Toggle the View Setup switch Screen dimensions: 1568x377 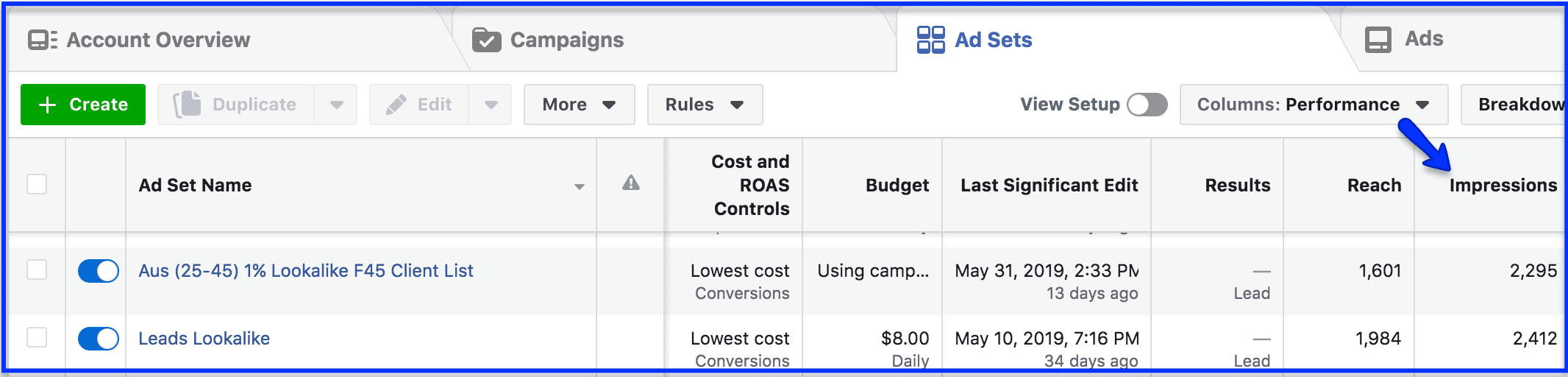[x=1147, y=105]
